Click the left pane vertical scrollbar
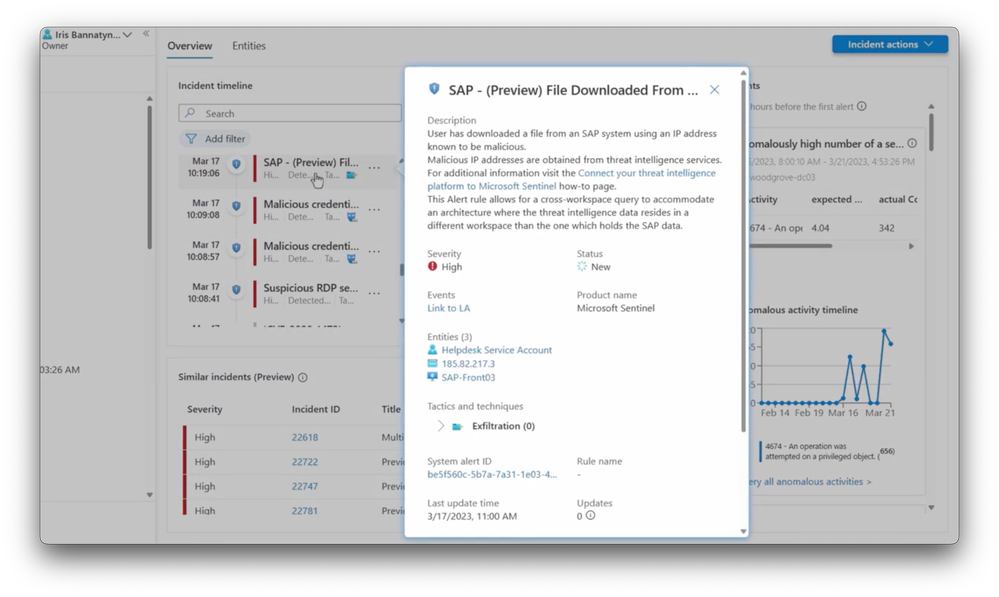Screen dimensions: 999x597 tap(150, 177)
